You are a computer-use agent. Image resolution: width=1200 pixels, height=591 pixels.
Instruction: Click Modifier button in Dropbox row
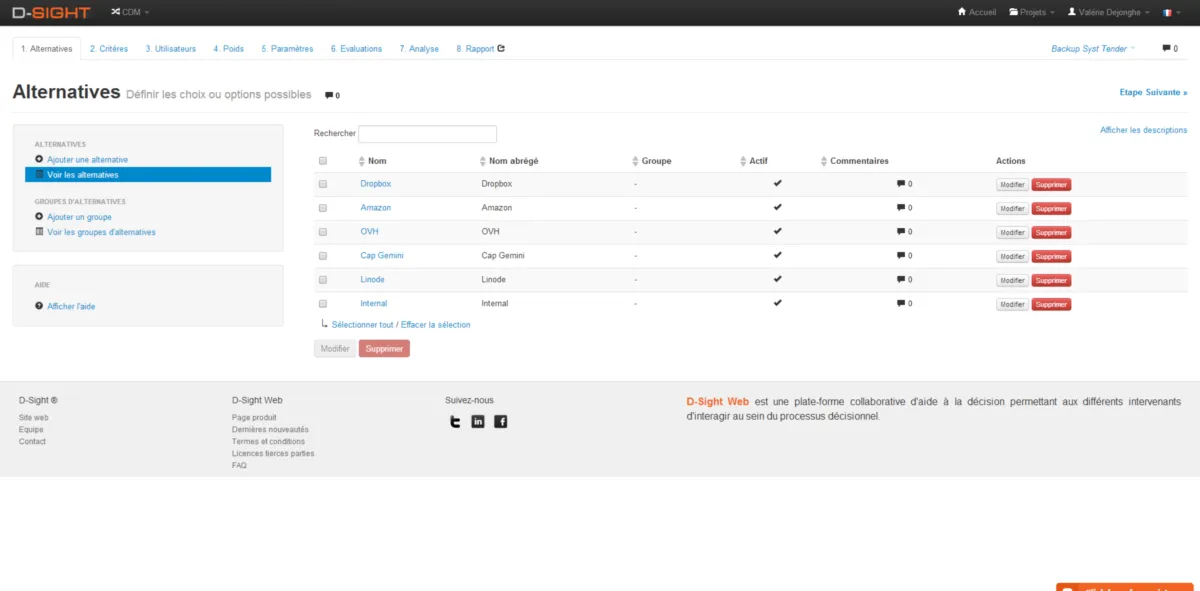pos(1012,184)
